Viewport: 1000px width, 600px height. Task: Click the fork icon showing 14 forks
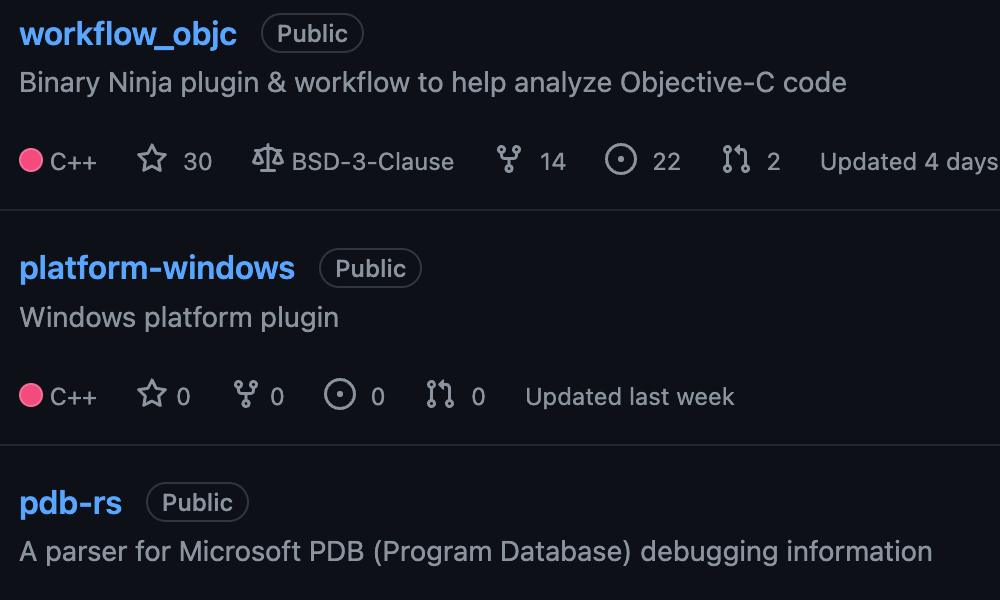pos(509,160)
